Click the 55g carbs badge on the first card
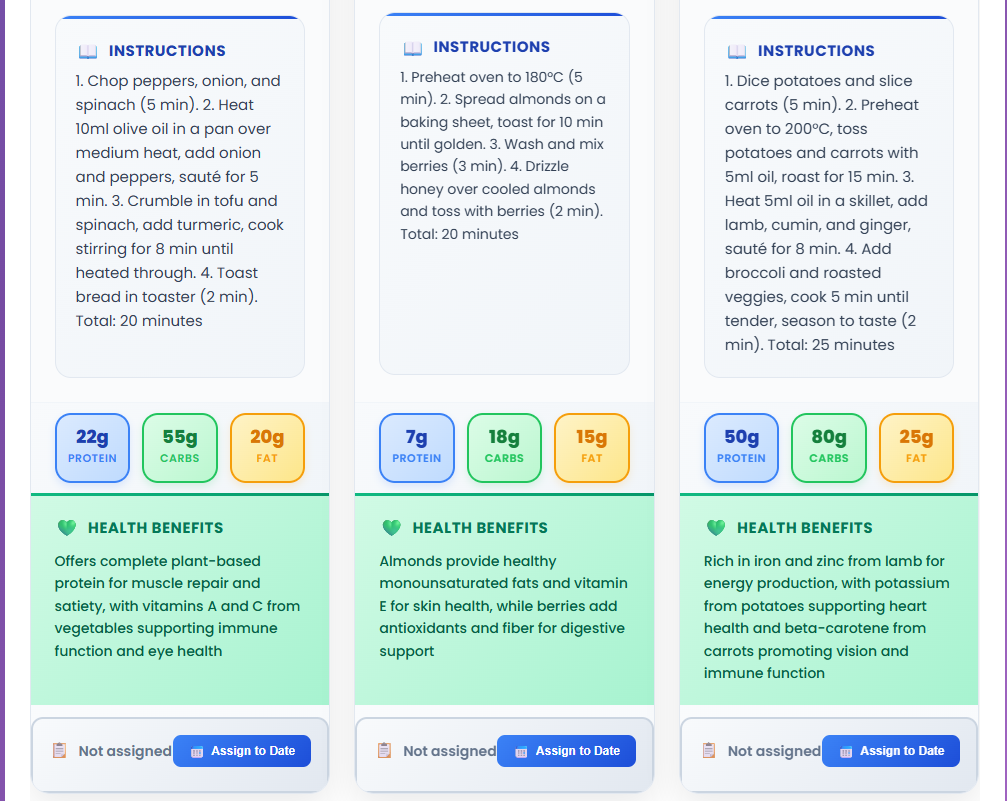The width and height of the screenshot is (1007, 801). pyautogui.click(x=179, y=448)
